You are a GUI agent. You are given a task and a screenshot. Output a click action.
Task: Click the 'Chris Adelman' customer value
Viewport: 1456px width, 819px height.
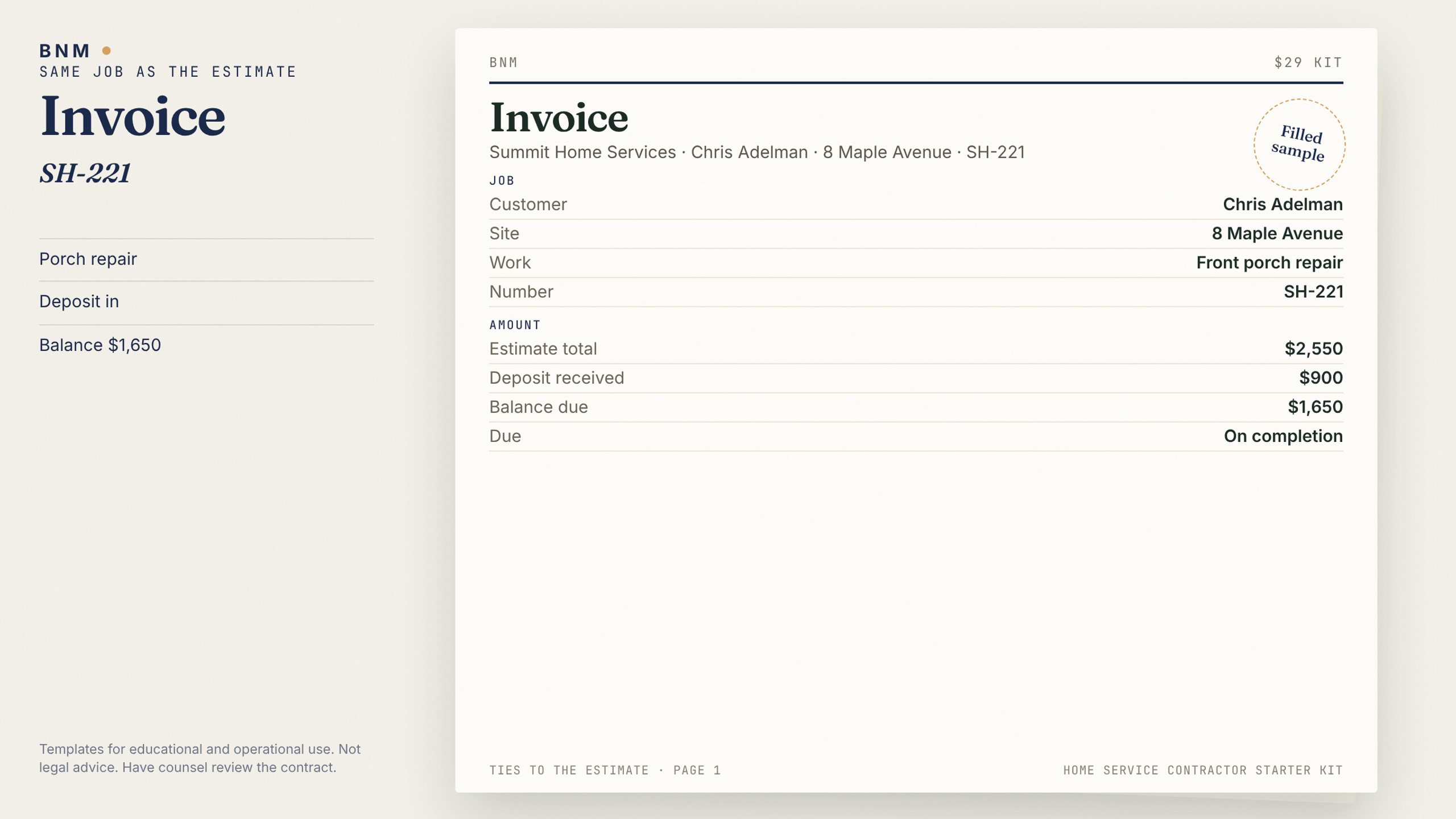[x=1283, y=204]
